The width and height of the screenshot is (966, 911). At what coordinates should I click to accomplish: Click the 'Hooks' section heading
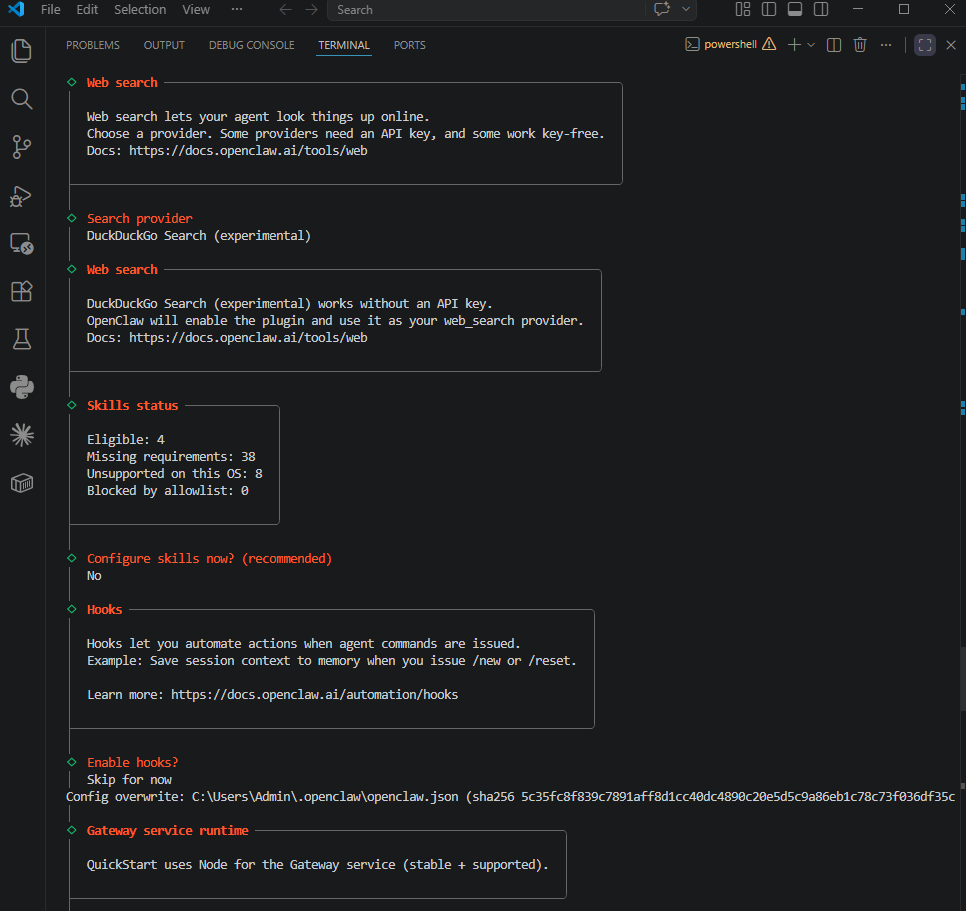pos(105,609)
